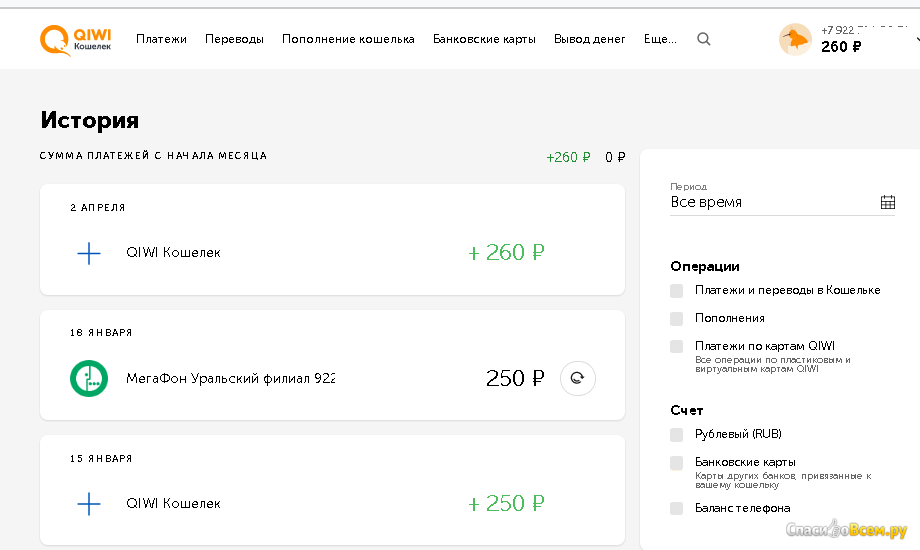
Task: Open the Период Все время selector
Action: (x=782, y=202)
